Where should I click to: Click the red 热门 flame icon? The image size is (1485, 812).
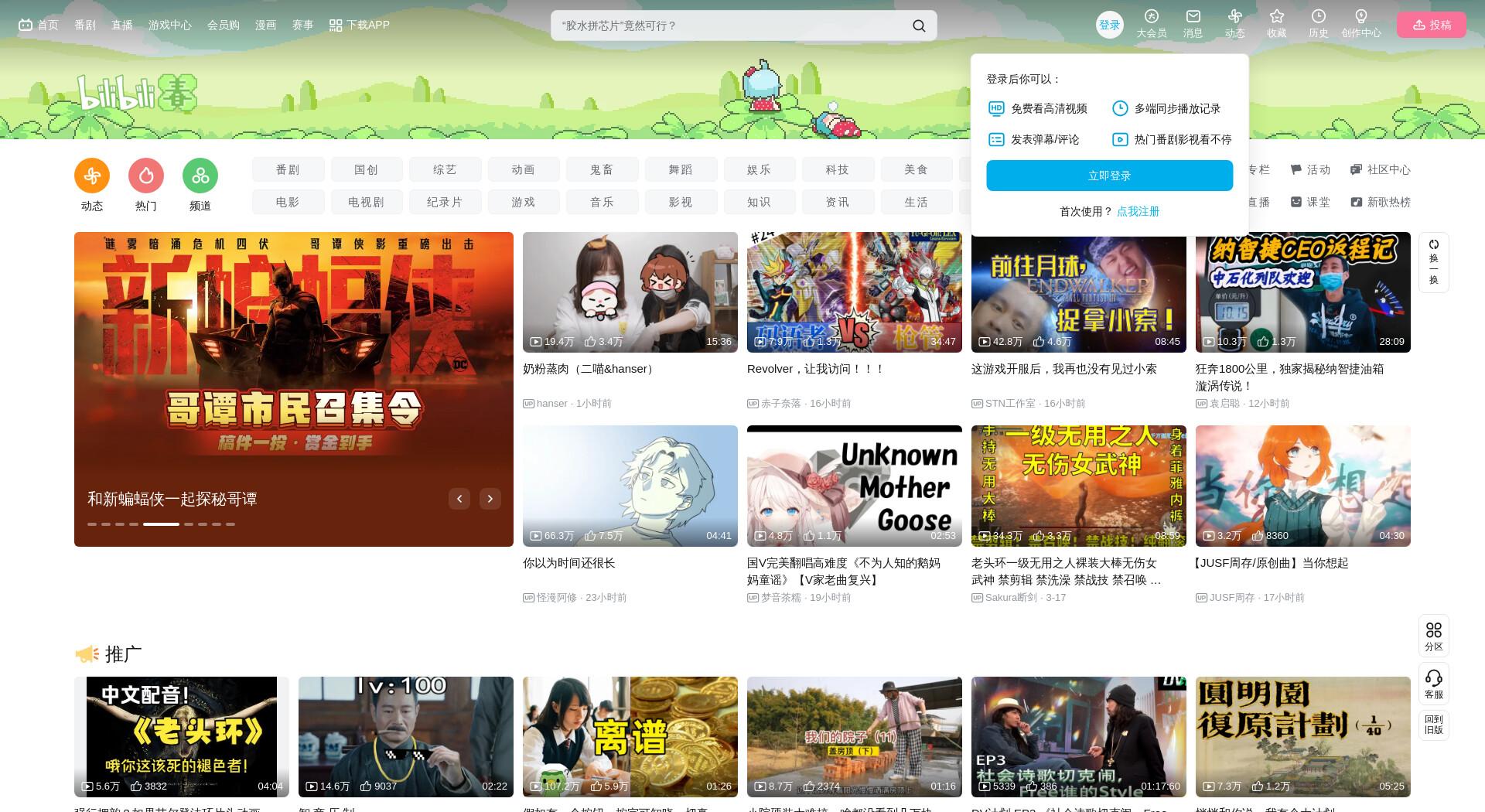[146, 176]
